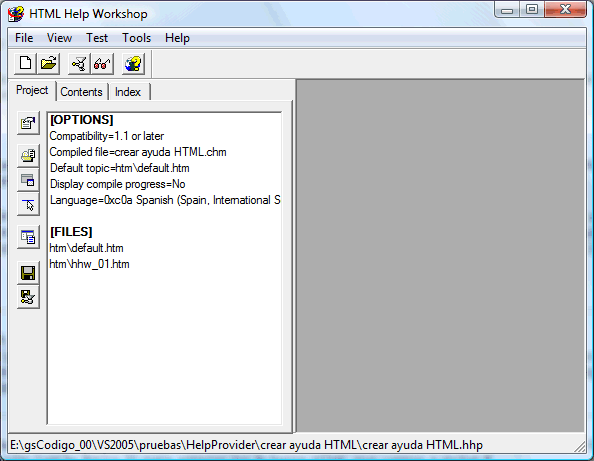
Task: Click the Save project floppy disk icon
Action: tap(28, 273)
